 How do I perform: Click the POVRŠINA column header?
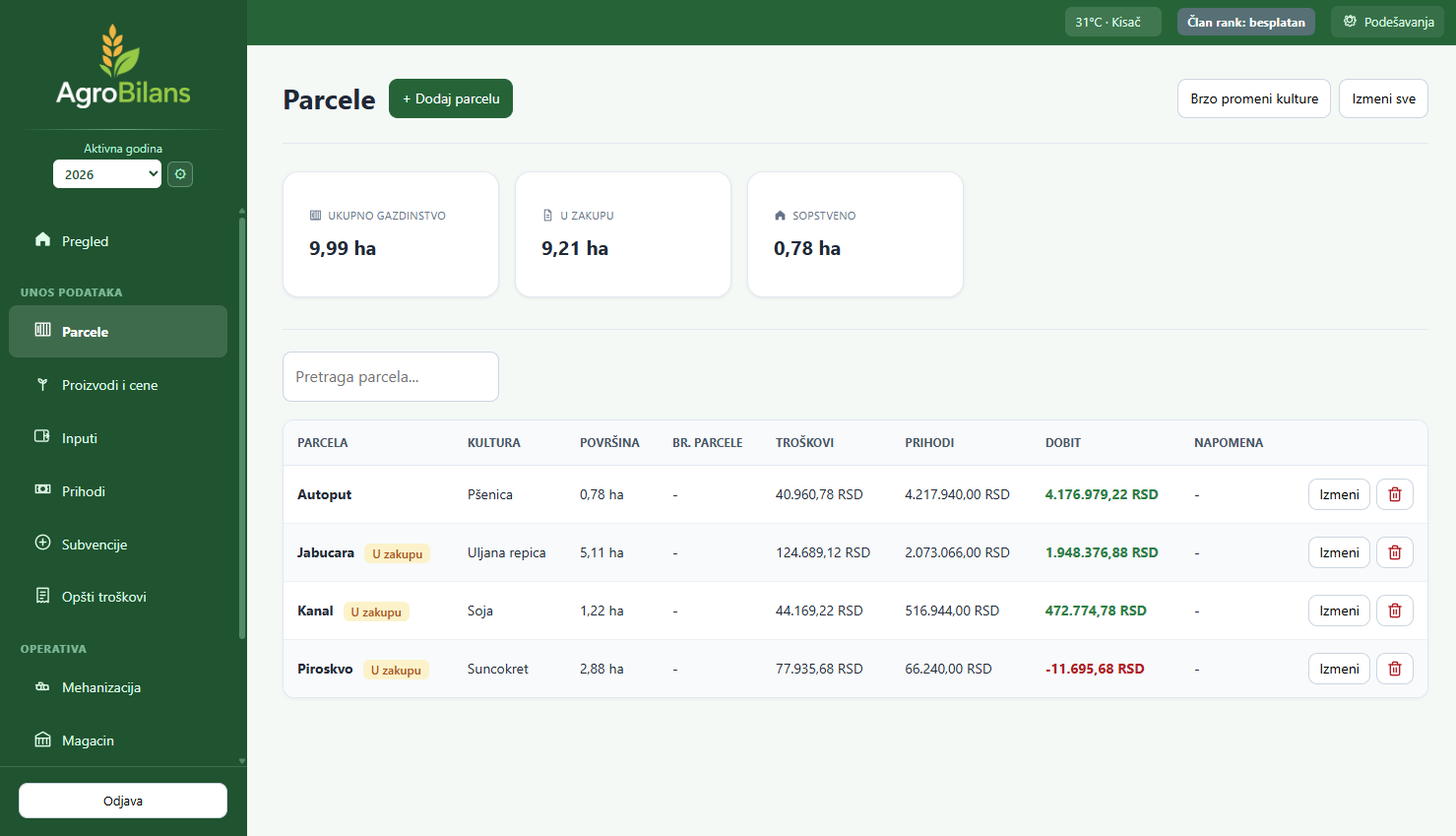(x=609, y=443)
